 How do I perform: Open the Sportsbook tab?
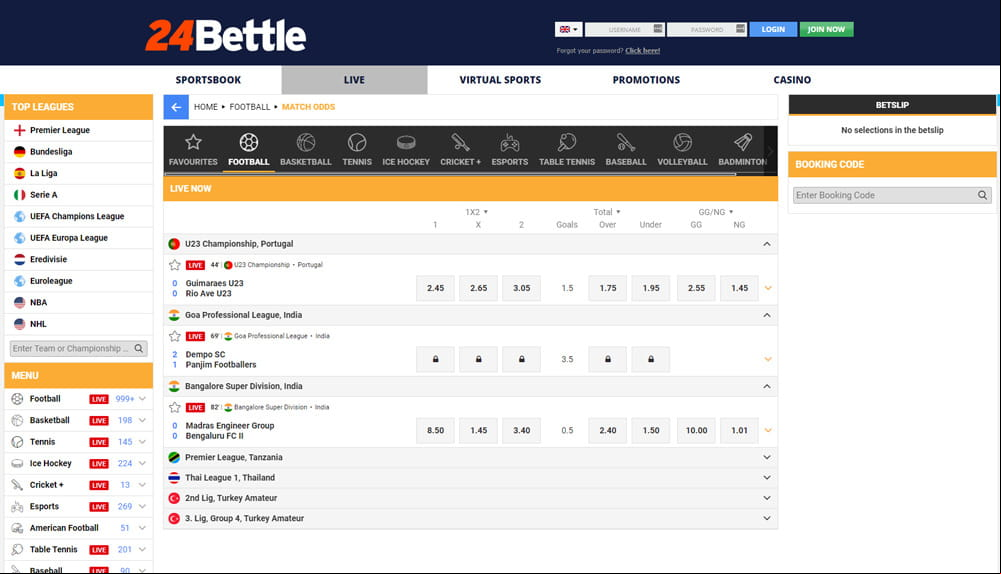(x=208, y=80)
